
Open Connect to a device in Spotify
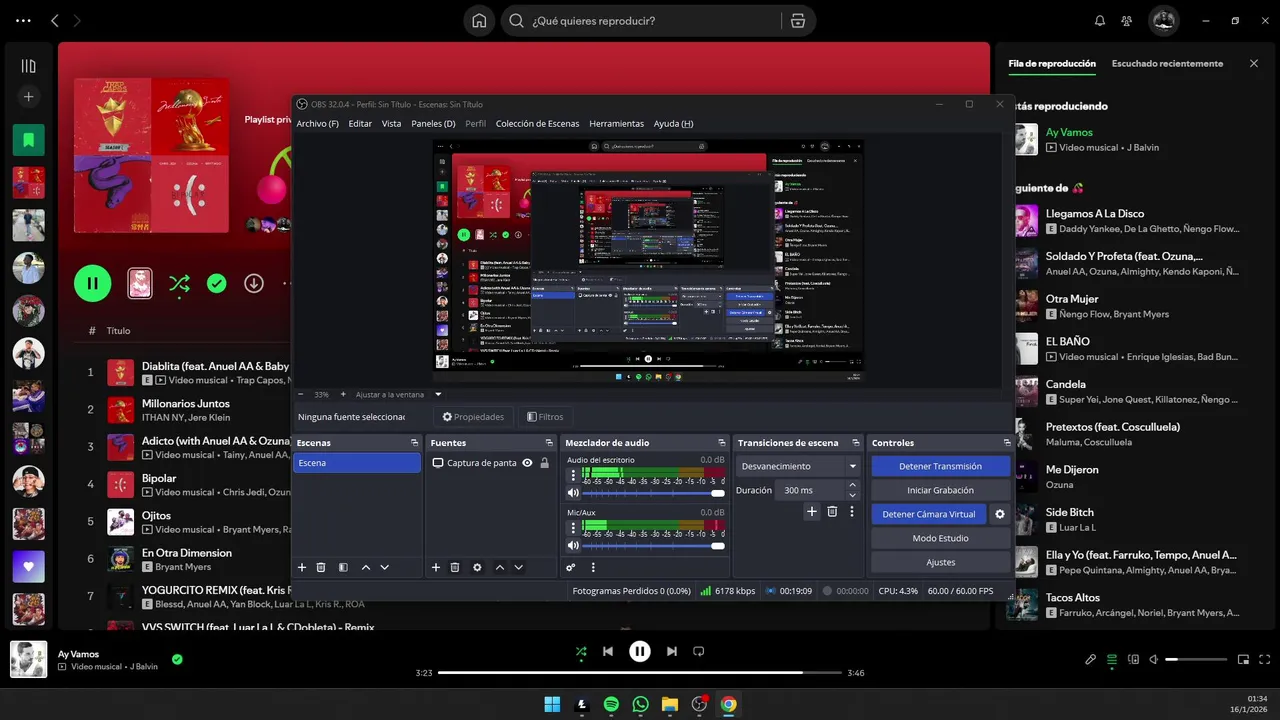click(x=1133, y=659)
